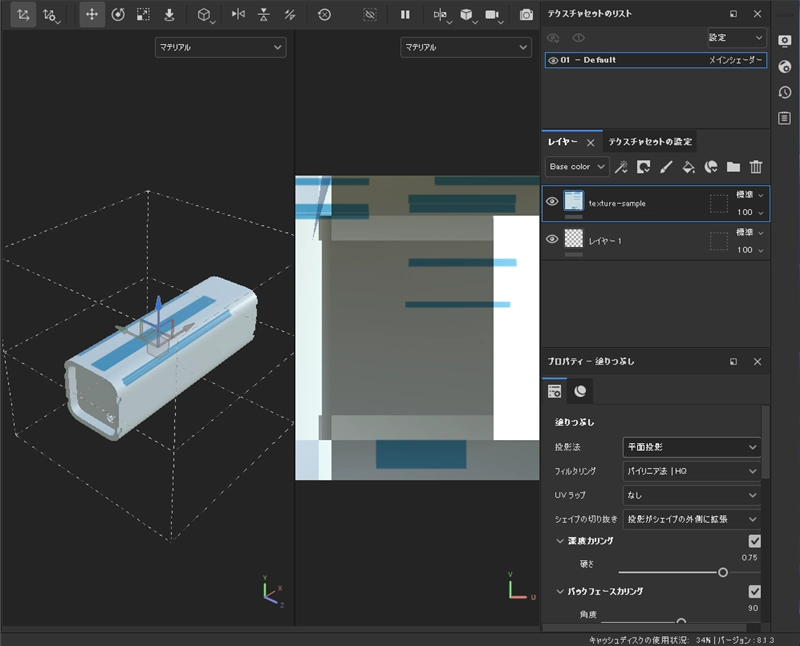800x646 pixels.
Task: Select the transform manipulator tool in top toolbar
Action: (x=23, y=15)
